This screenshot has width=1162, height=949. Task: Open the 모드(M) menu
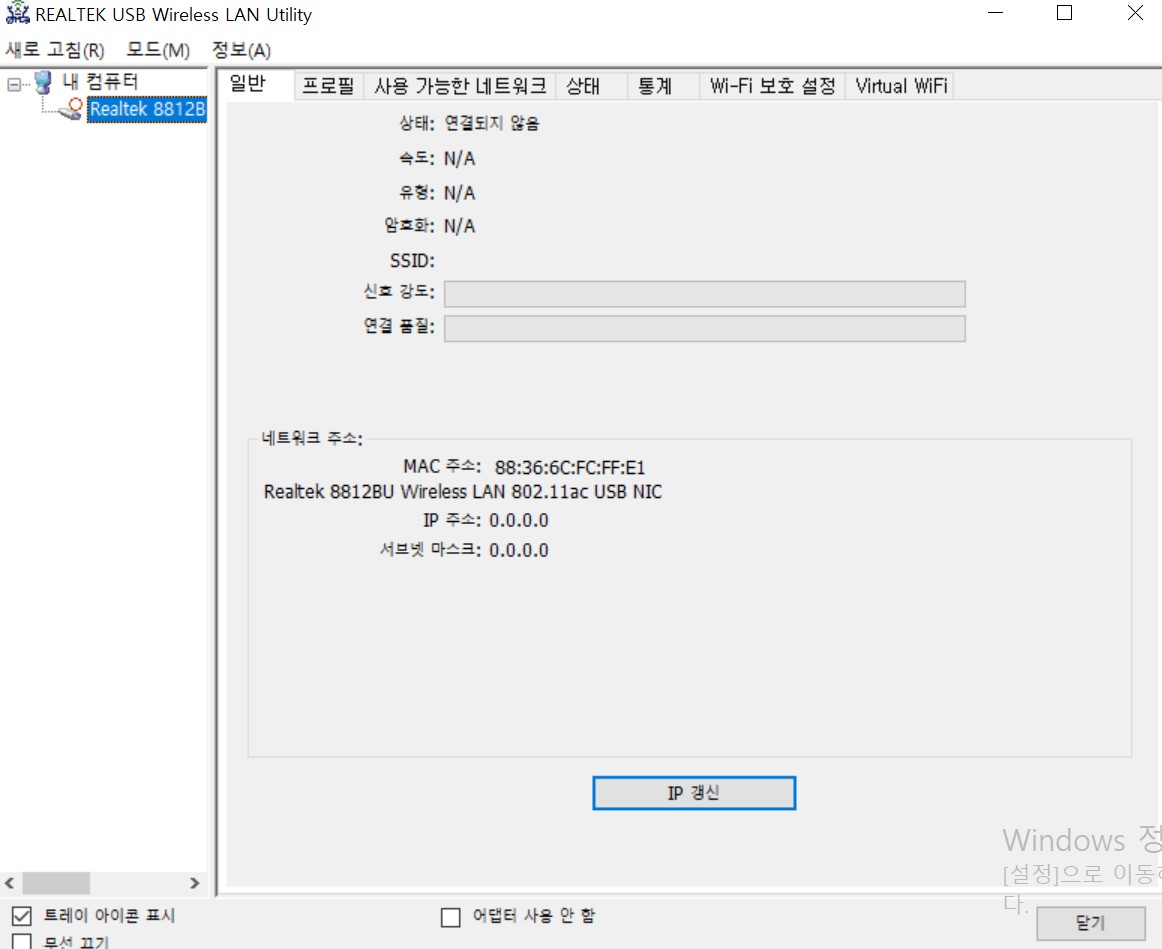click(x=158, y=50)
